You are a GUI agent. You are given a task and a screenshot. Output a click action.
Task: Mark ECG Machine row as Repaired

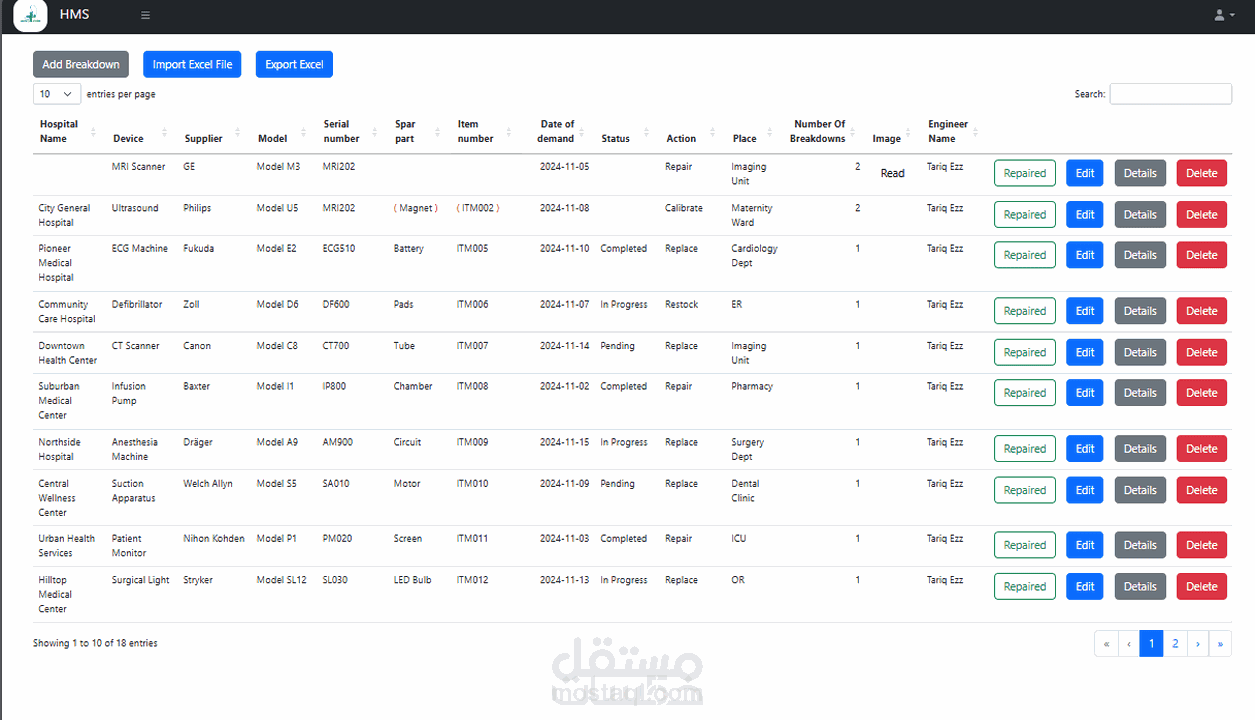pos(1024,255)
